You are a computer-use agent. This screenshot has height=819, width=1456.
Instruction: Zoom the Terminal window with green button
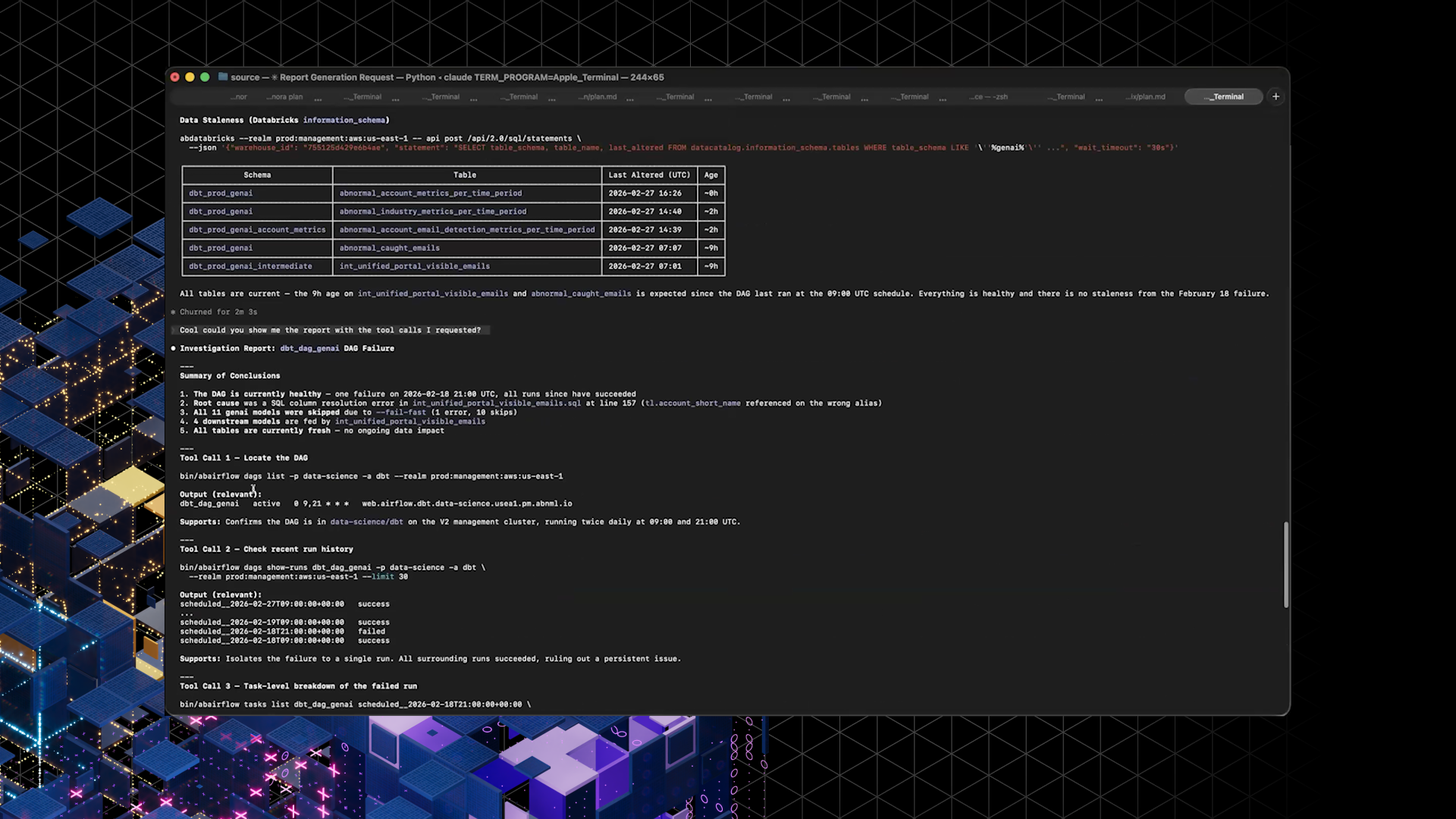coord(205,77)
